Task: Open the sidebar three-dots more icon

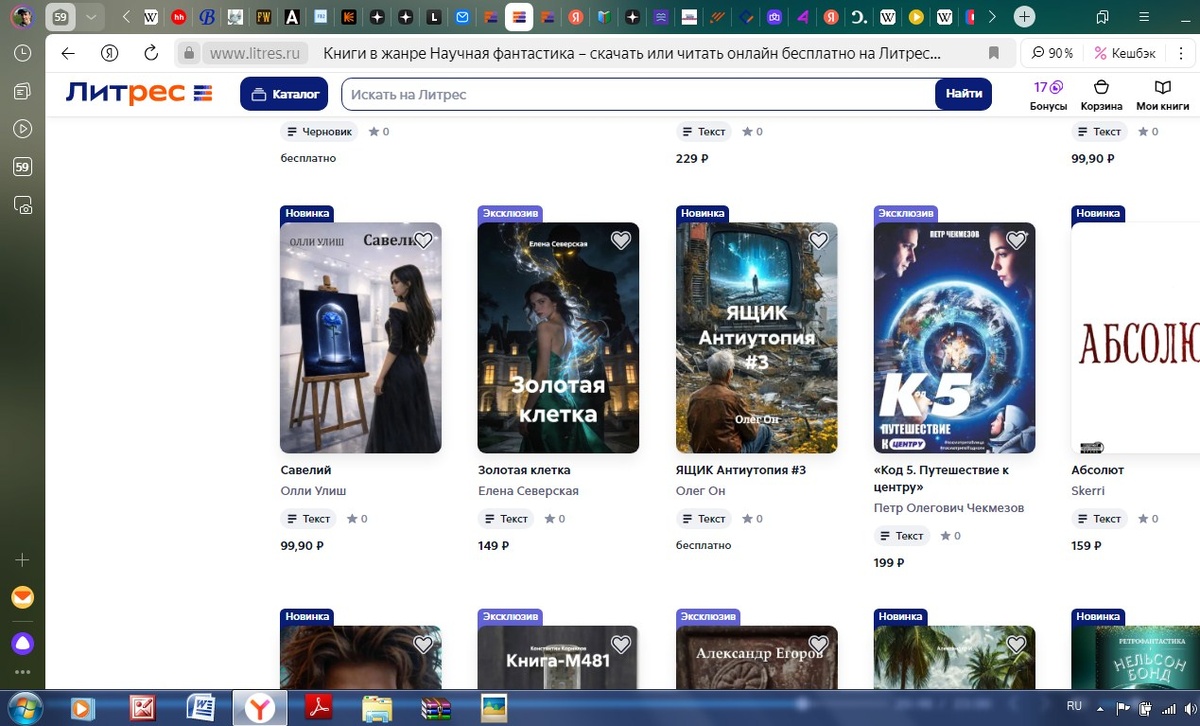Action: [x=22, y=672]
